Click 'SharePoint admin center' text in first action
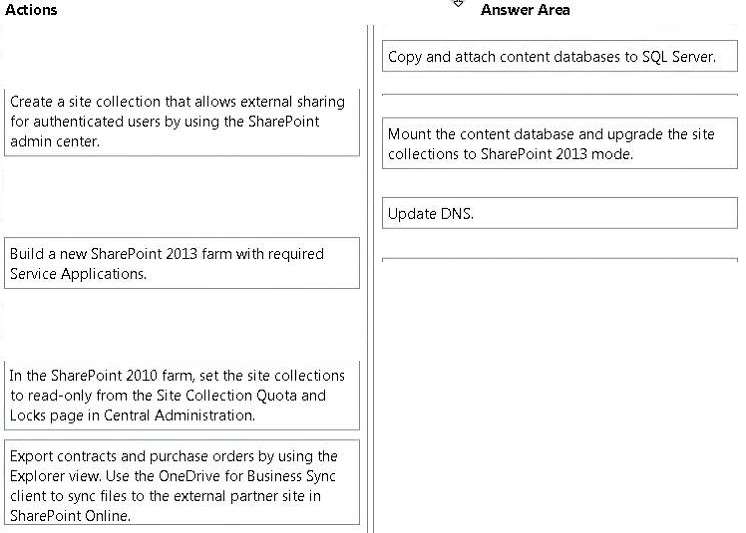Image resolution: width=746 pixels, height=533 pixels. [164, 131]
